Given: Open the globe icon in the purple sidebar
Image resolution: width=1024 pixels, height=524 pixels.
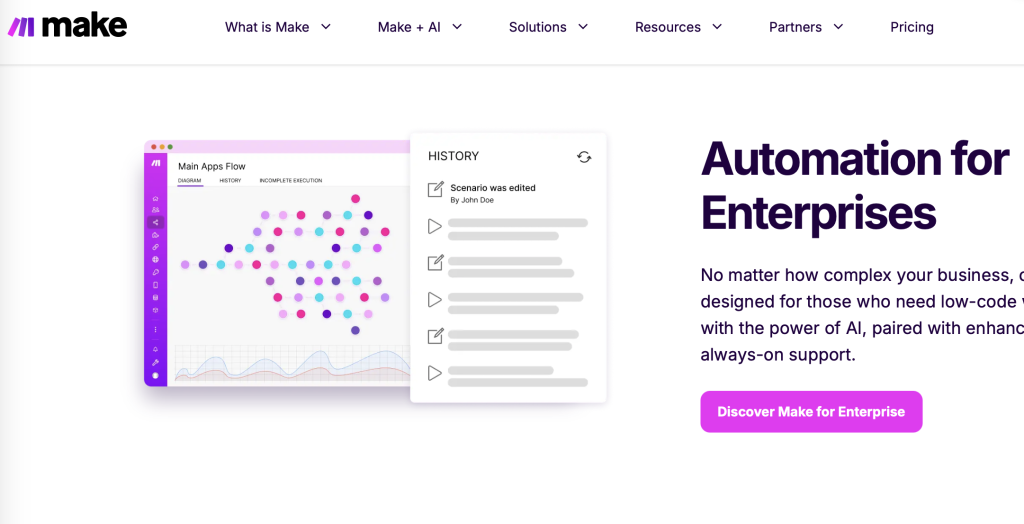Looking at the screenshot, I should tap(156, 259).
